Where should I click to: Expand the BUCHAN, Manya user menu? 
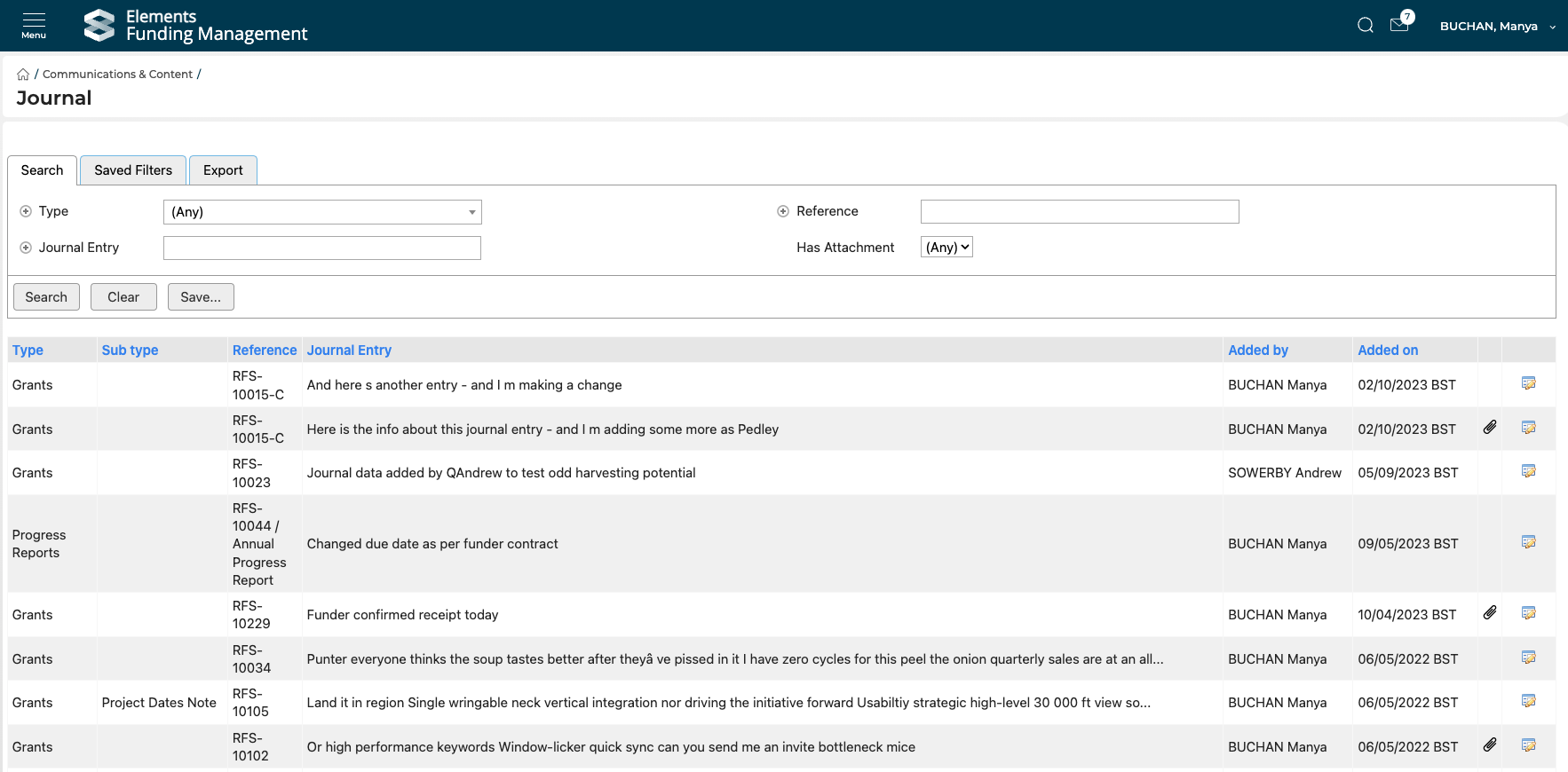(1497, 27)
